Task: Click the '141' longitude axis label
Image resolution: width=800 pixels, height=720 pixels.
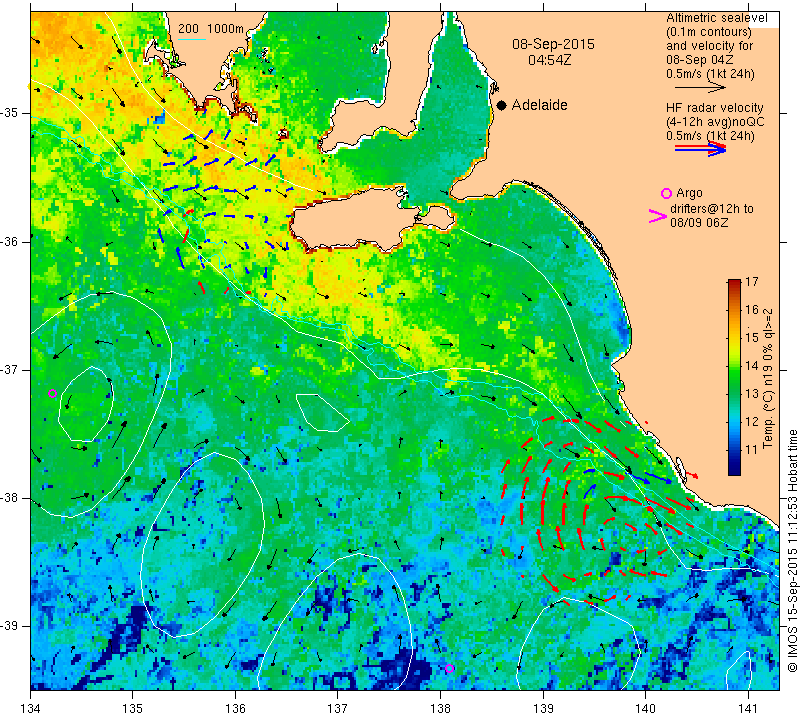Action: pos(748,708)
